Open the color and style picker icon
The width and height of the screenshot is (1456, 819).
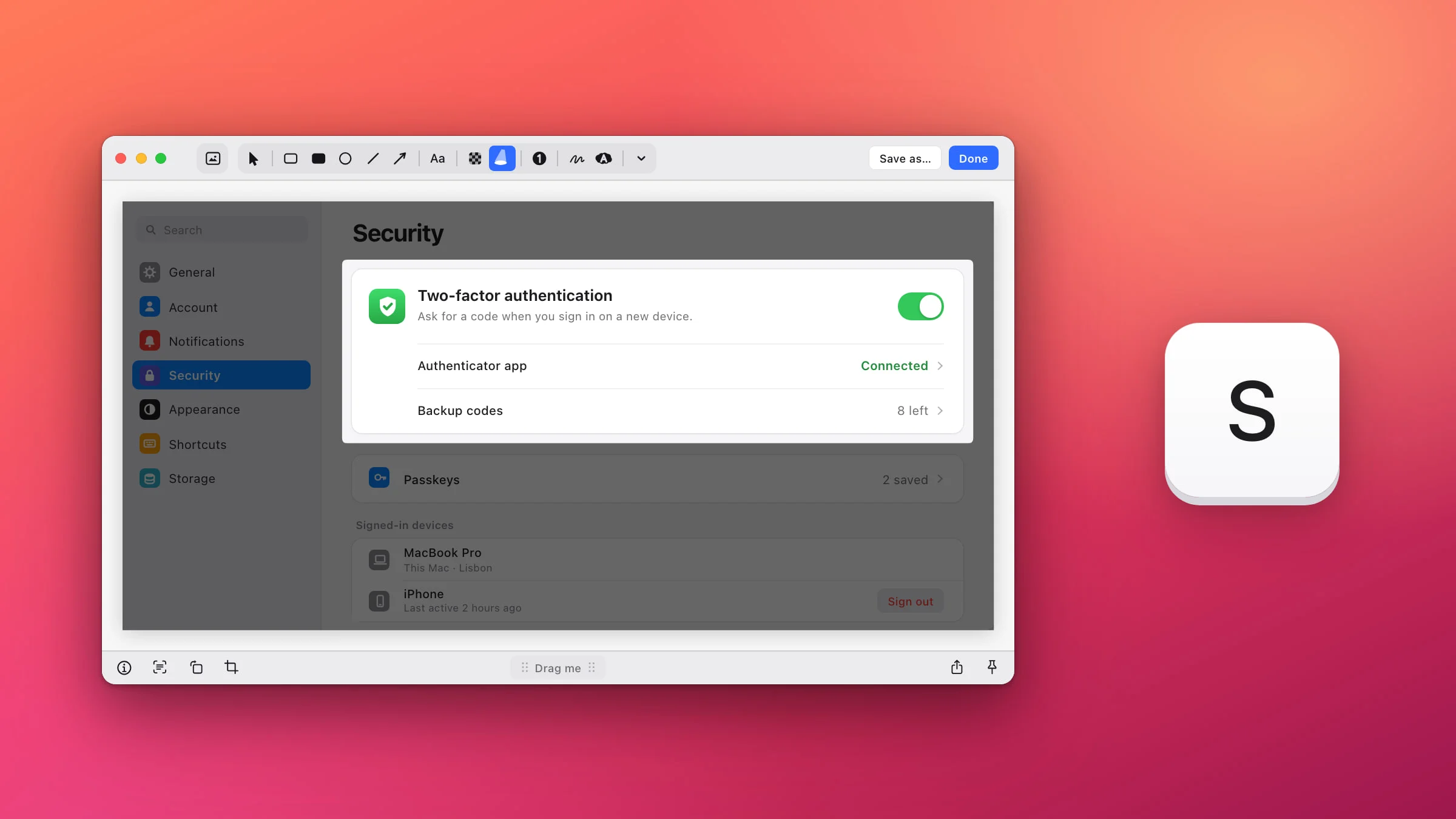(604, 158)
